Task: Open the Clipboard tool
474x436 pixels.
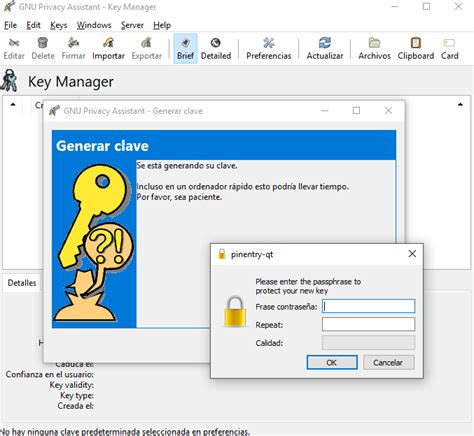Action: click(416, 49)
